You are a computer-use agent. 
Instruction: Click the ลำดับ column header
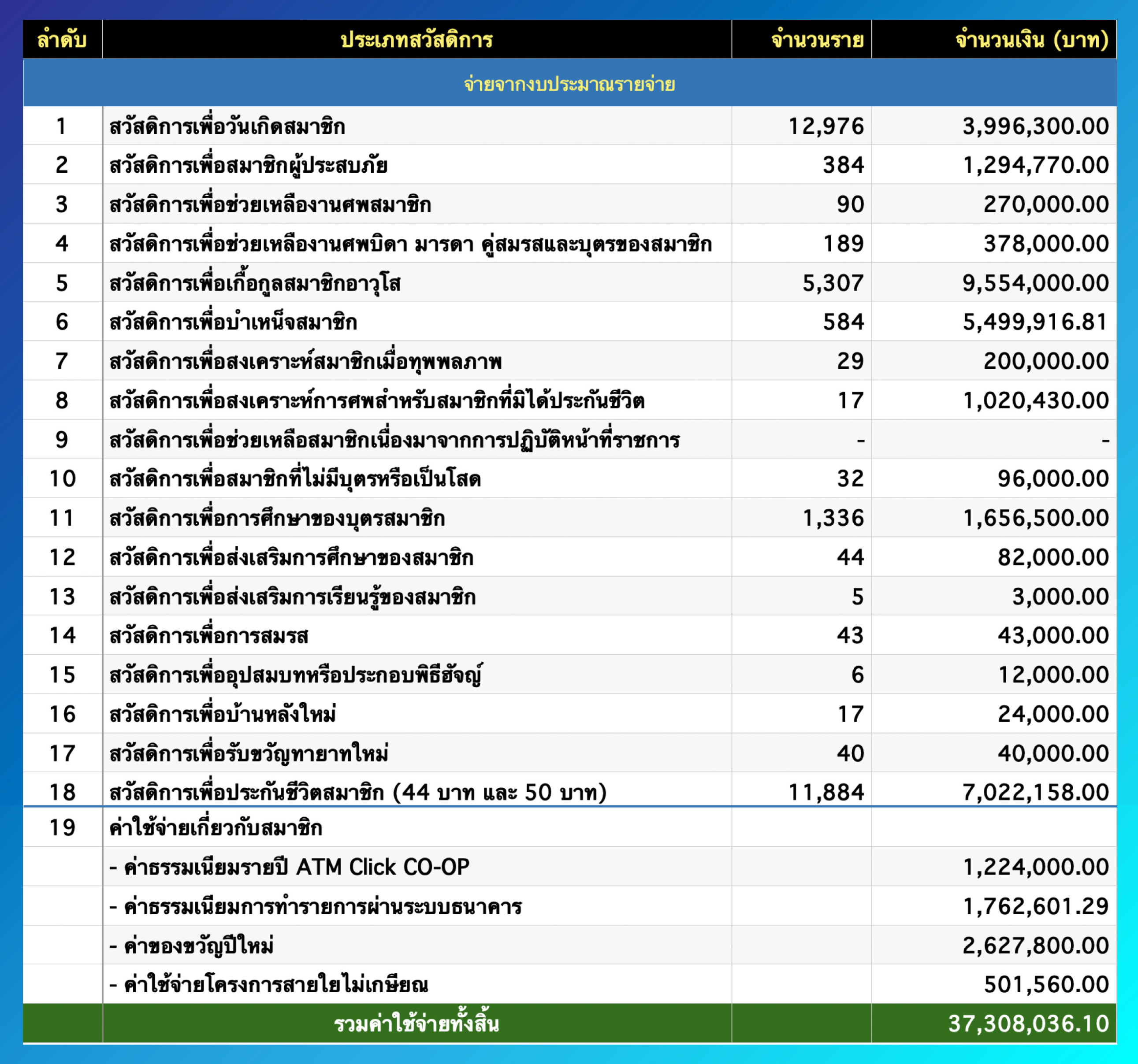[62, 40]
